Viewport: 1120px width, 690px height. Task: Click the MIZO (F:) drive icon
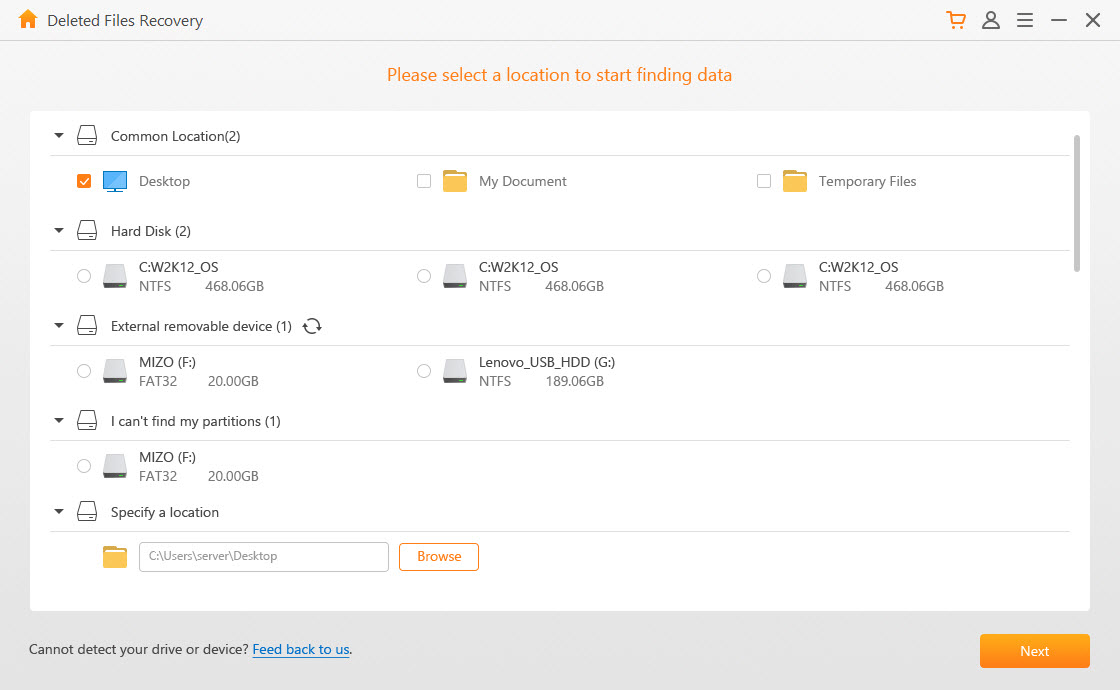click(x=114, y=370)
